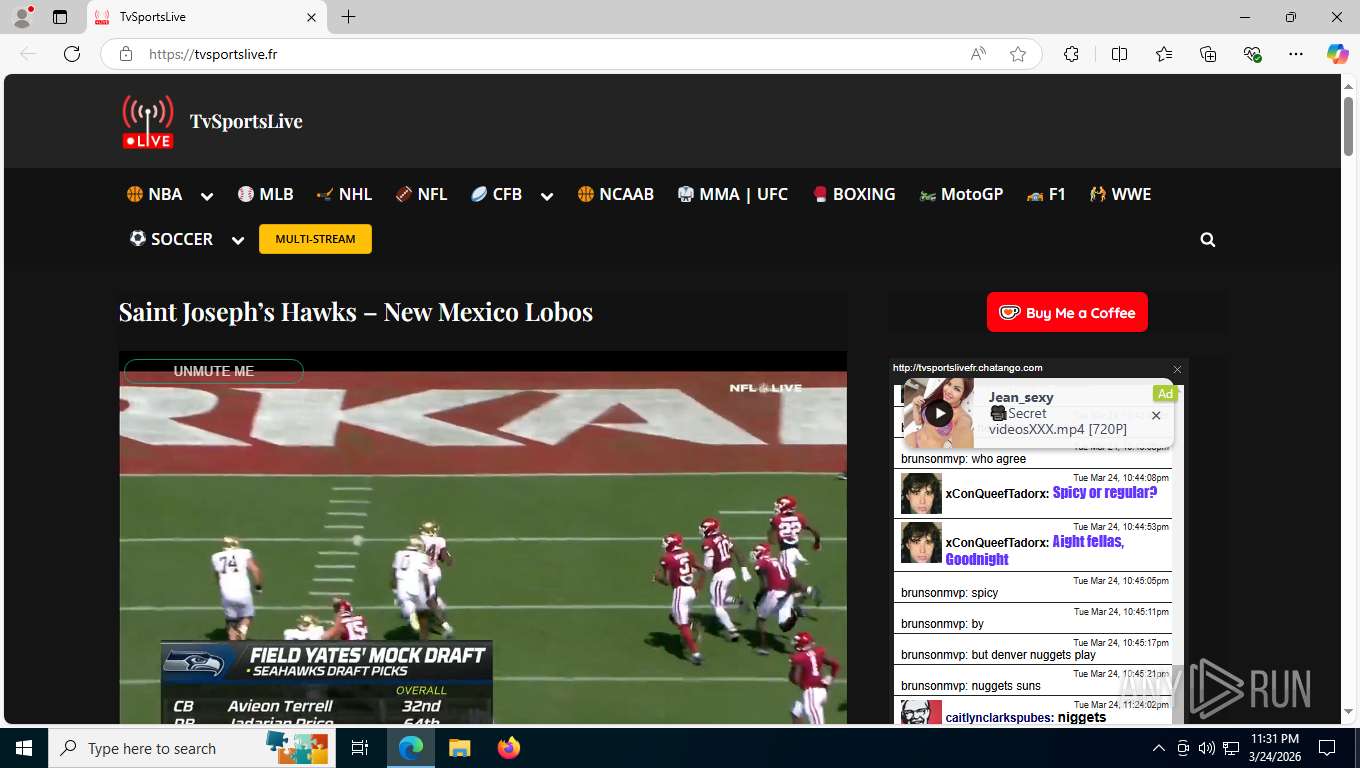Expand the NBA dropdown chevron

point(207,196)
